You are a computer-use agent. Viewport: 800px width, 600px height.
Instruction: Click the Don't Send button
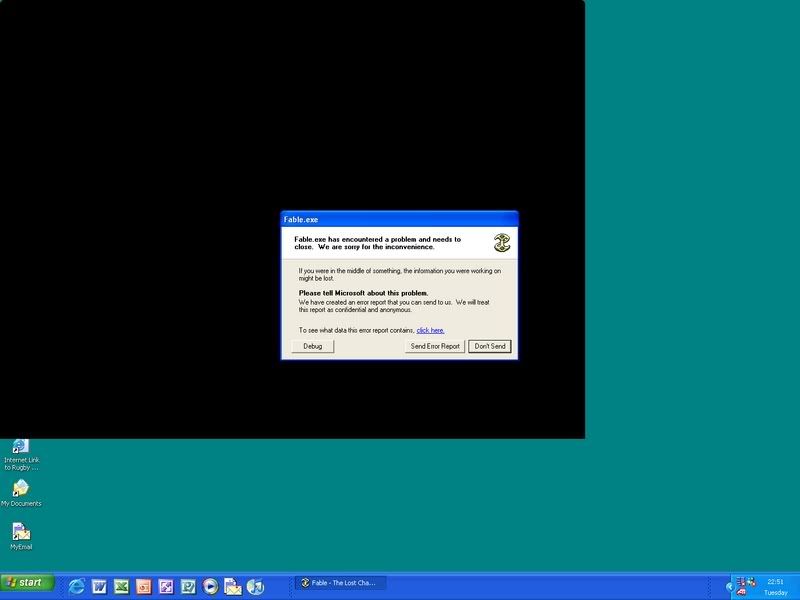[490, 346]
